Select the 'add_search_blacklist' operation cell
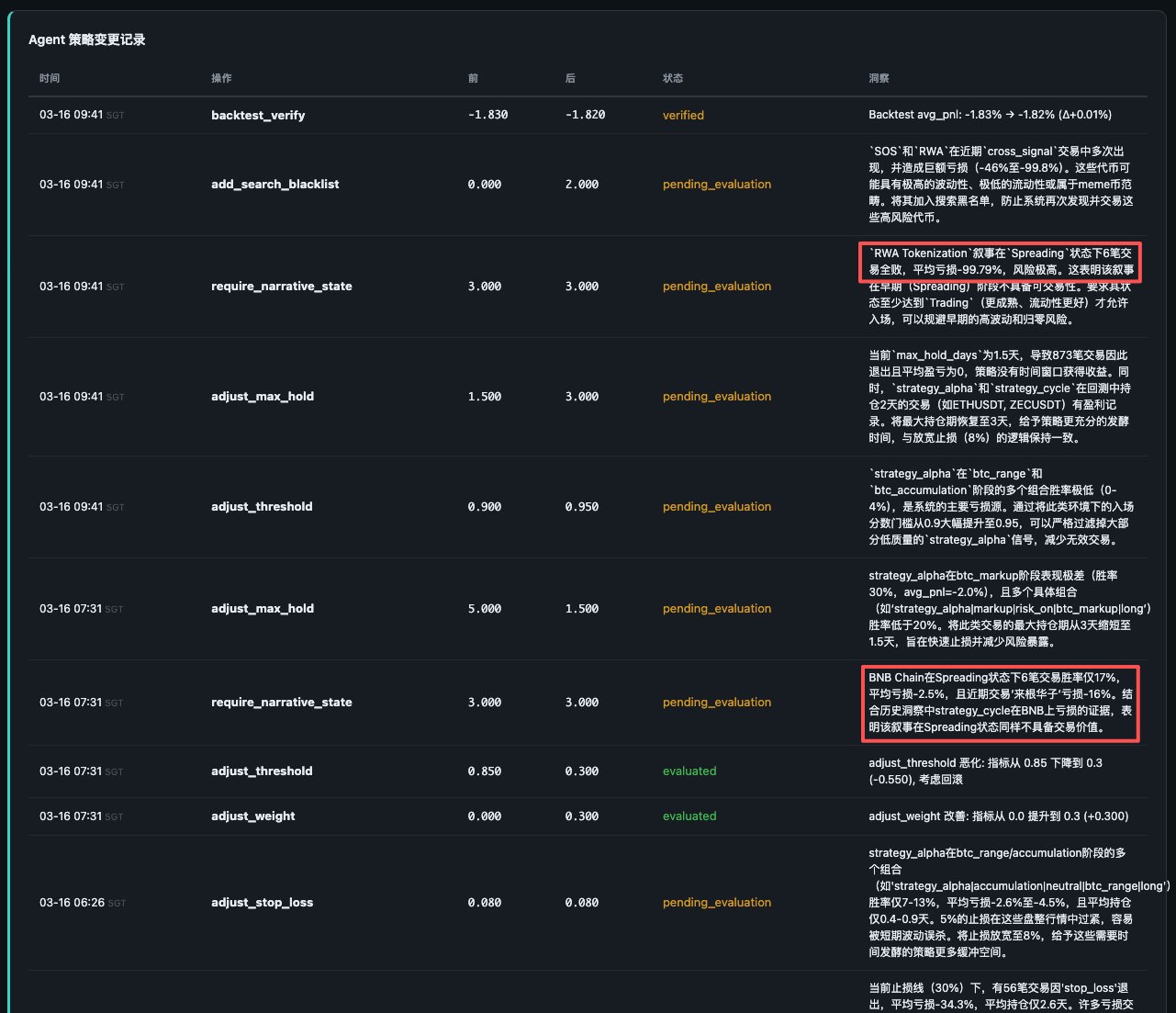Screen dimensions: 1176x1013 point(275,184)
